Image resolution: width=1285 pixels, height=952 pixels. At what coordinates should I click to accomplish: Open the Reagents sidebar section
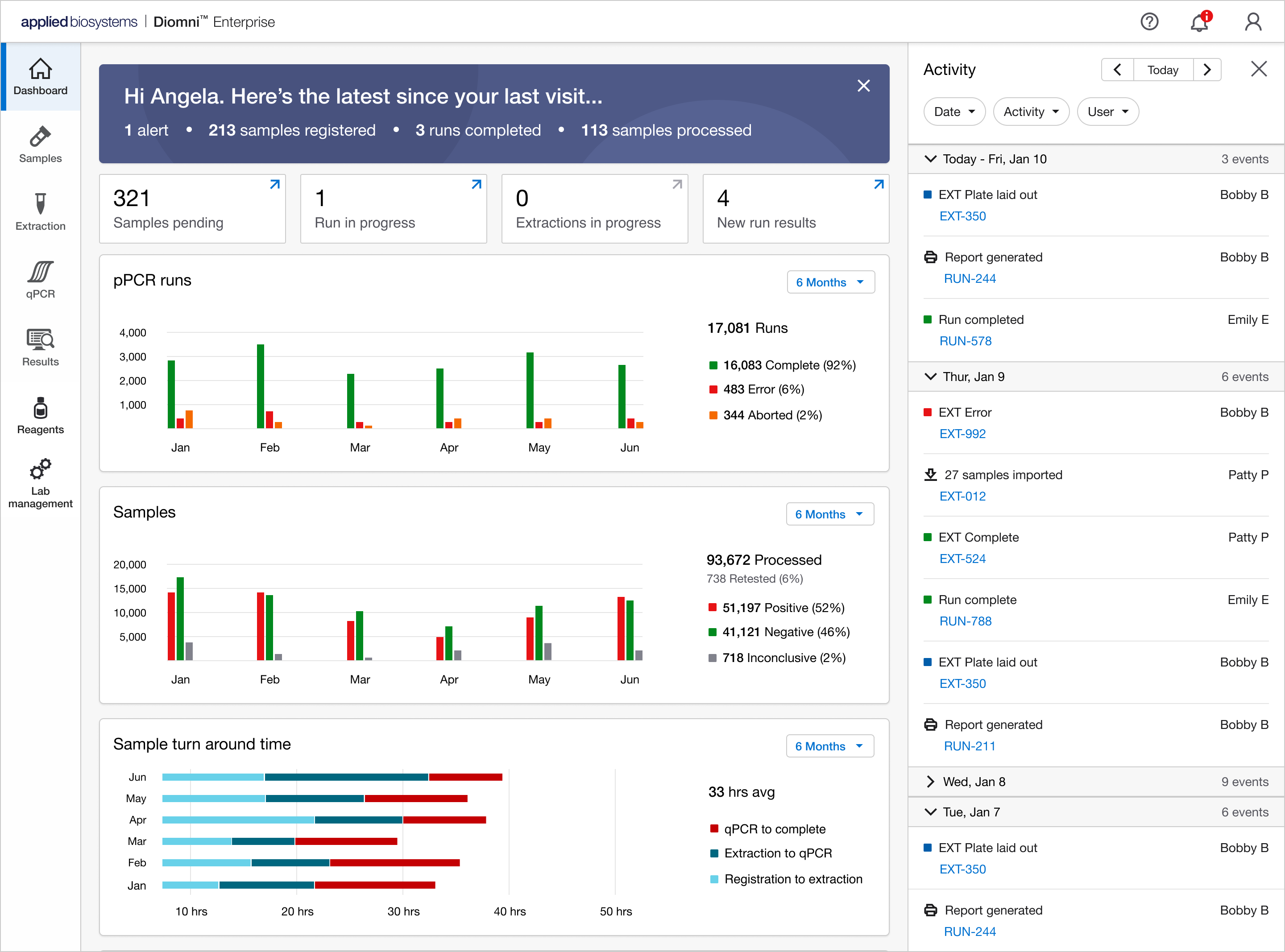click(x=40, y=415)
